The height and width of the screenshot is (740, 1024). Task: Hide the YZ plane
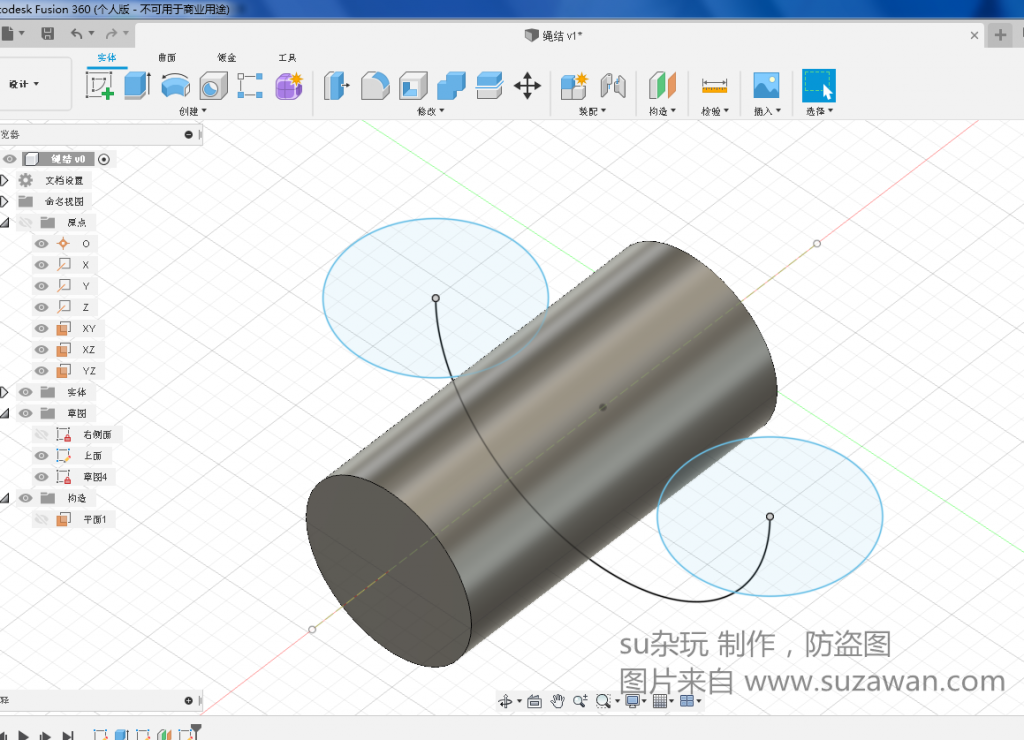pos(41,371)
